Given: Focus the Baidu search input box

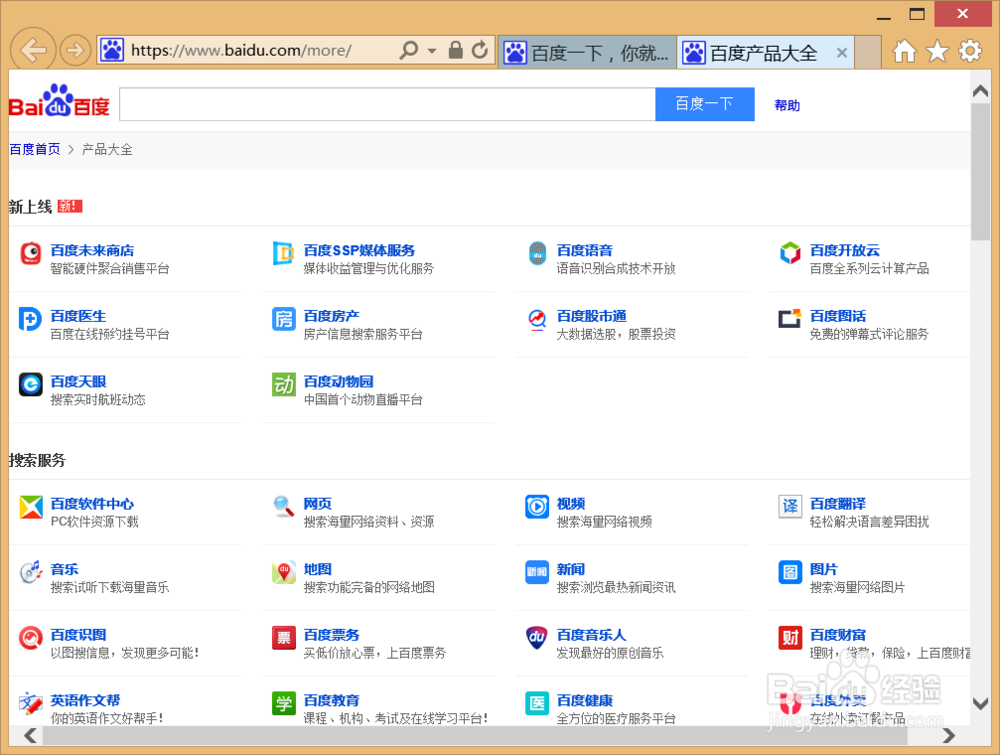Looking at the screenshot, I should pos(387,104).
